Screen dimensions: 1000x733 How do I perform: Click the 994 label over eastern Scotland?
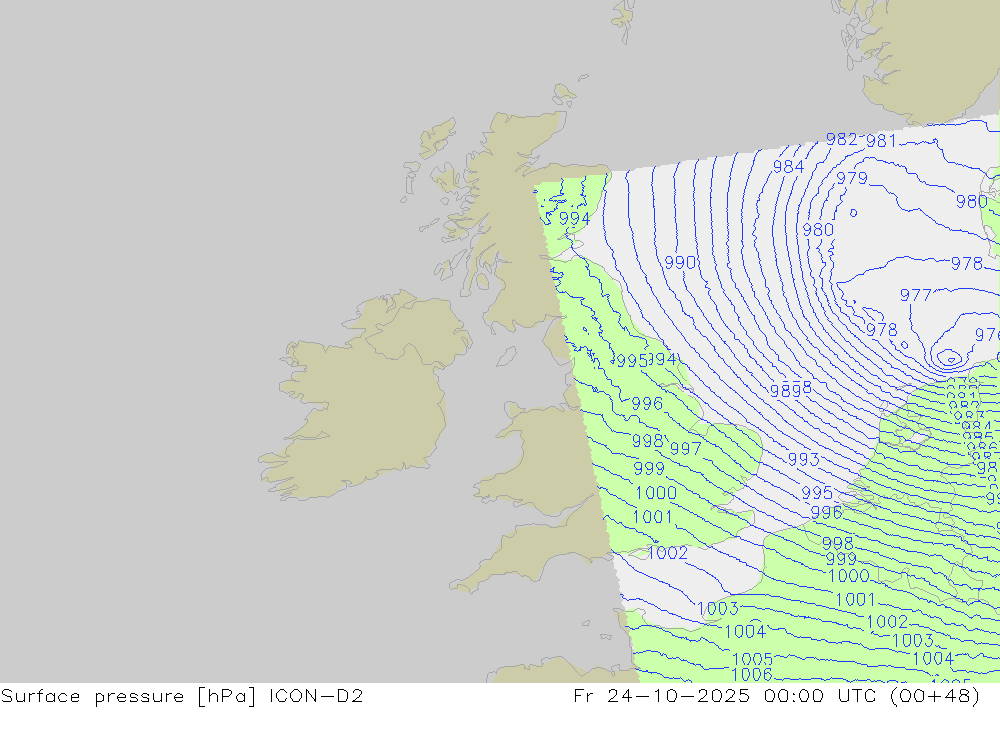coord(575,219)
